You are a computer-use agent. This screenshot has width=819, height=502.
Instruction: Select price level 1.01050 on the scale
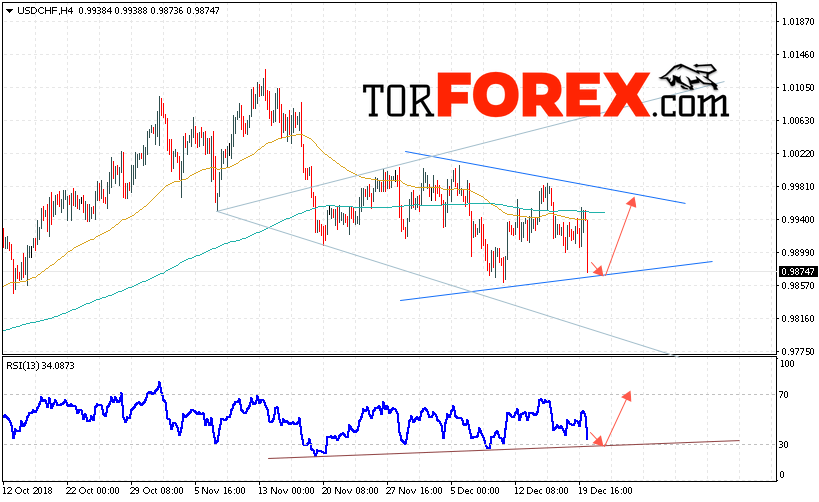pos(798,87)
